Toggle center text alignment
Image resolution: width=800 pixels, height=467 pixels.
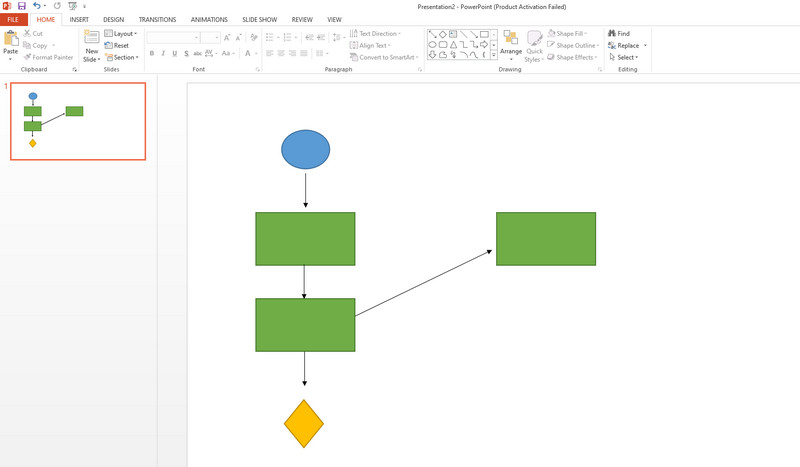(281, 53)
